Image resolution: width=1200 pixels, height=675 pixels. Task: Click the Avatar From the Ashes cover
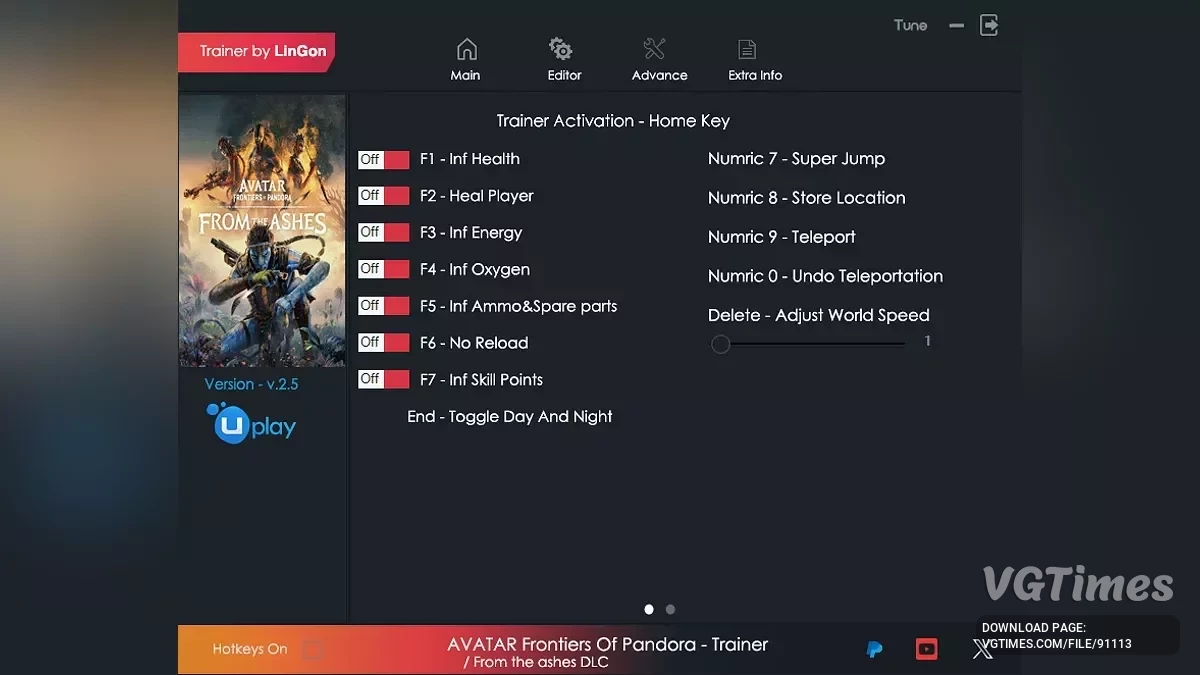pos(262,231)
